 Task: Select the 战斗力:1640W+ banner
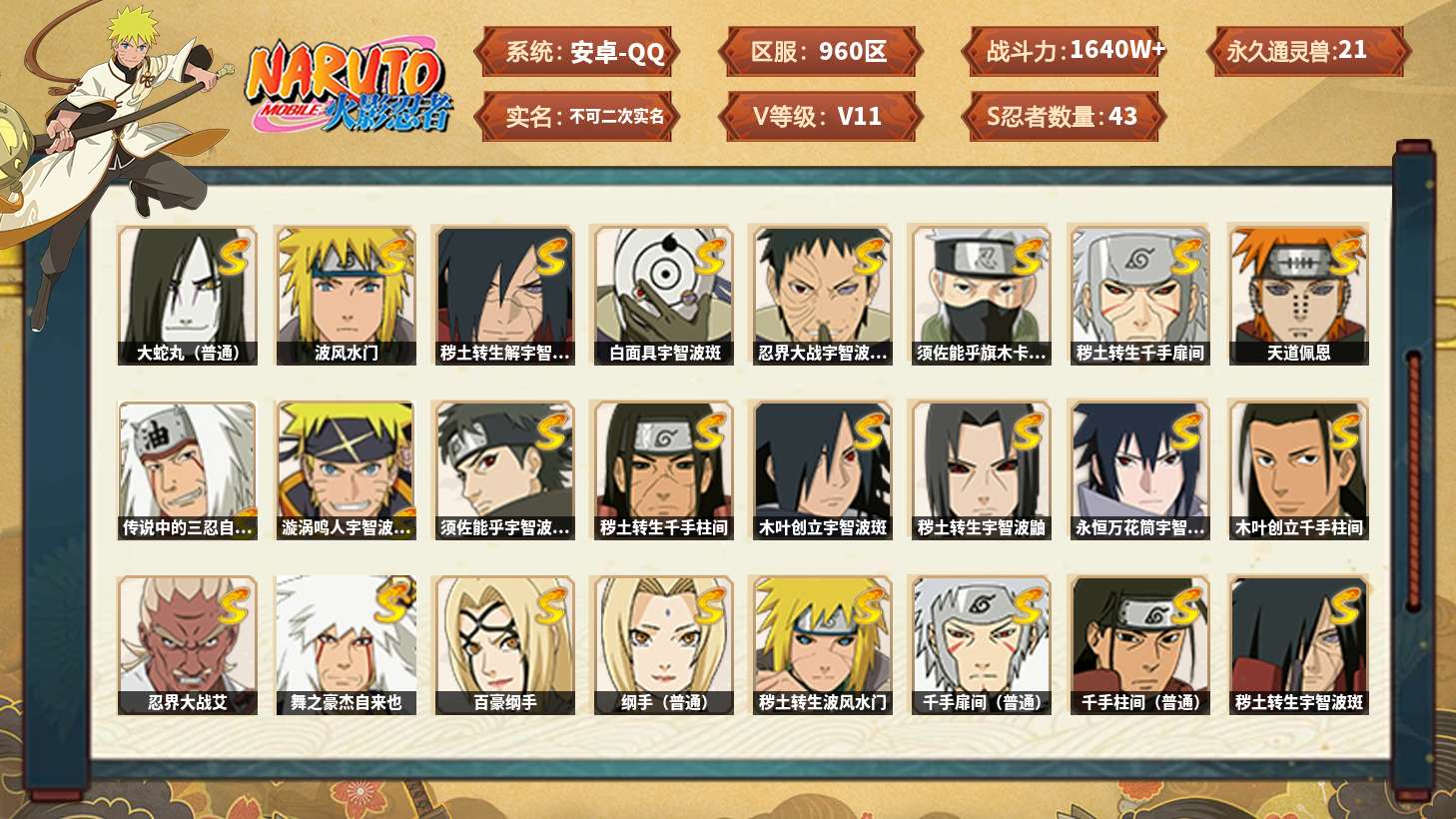1065,52
